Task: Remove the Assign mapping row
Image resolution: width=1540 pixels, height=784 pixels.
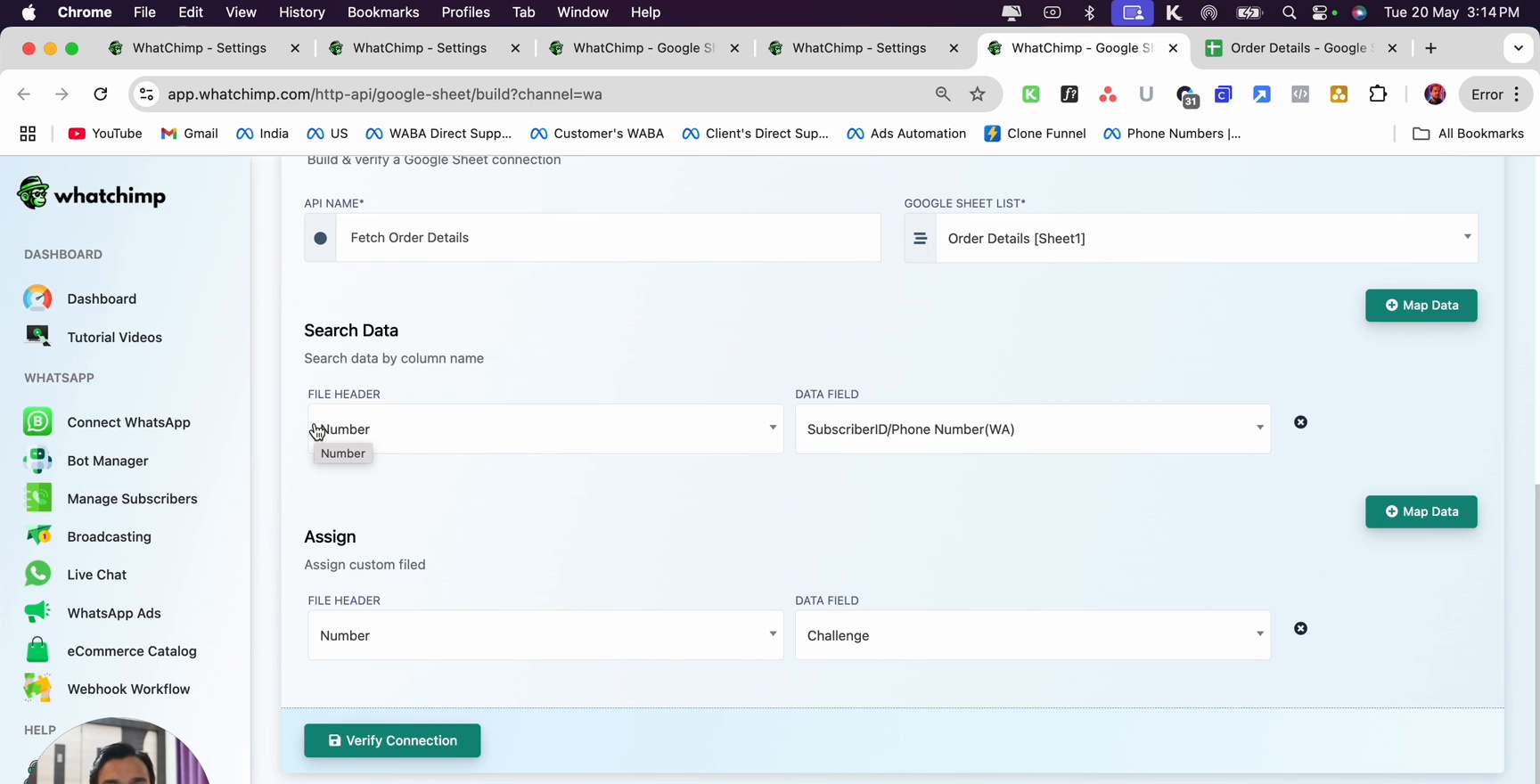Action: (x=1301, y=629)
